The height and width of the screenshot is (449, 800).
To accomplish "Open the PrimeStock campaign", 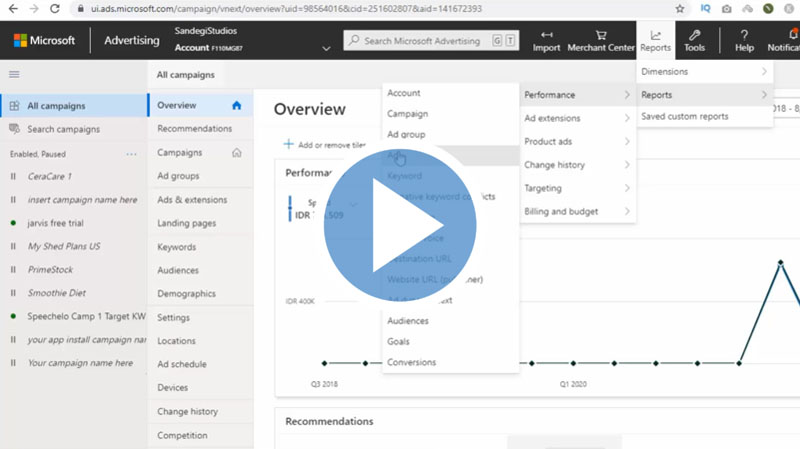I will point(50,269).
